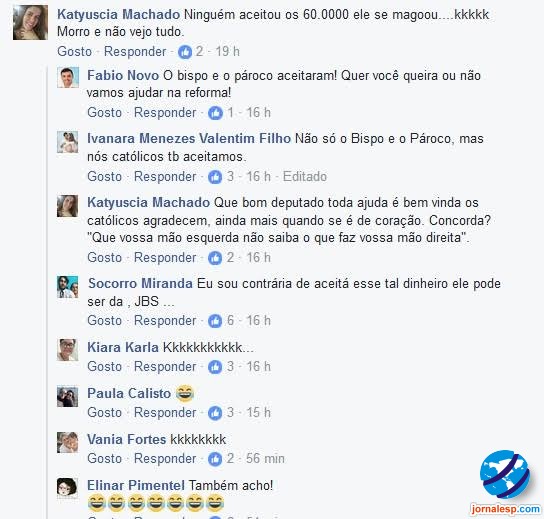
Task: Click like icon under Paula Calisto's comment
Action: 215,413
